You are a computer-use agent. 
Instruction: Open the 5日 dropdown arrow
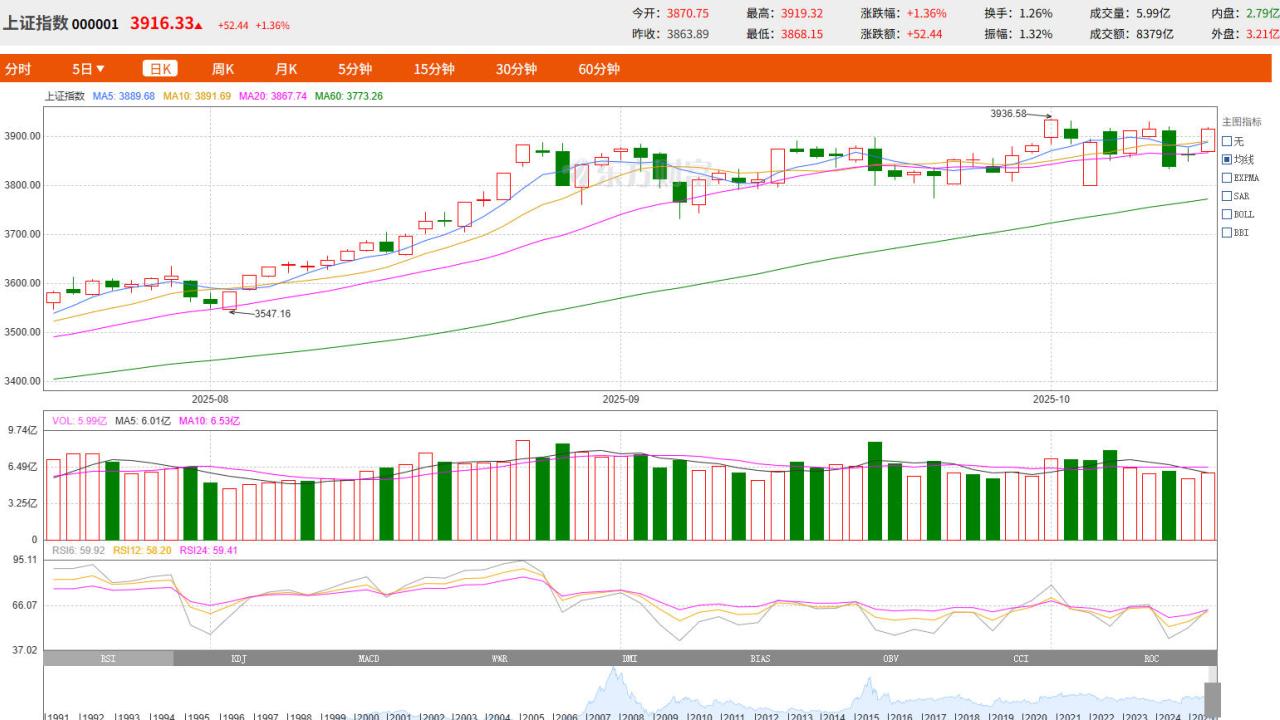coord(100,69)
